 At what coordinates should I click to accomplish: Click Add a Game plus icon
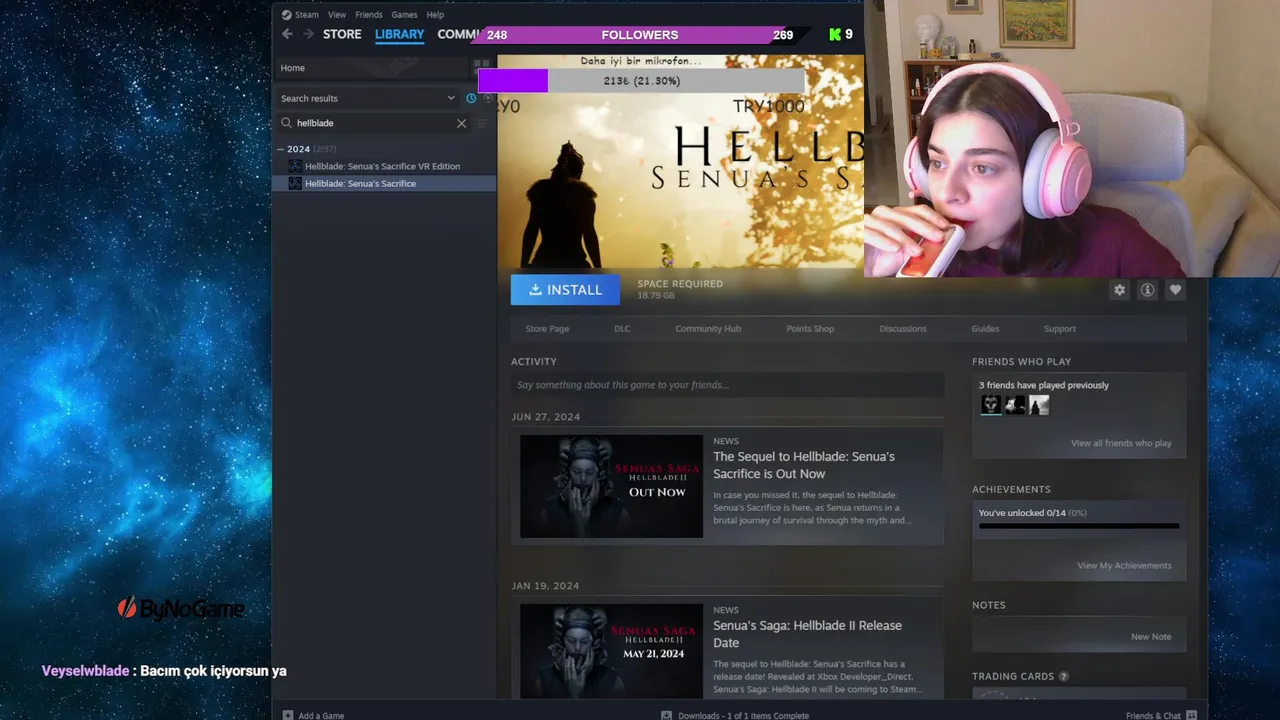coord(288,715)
